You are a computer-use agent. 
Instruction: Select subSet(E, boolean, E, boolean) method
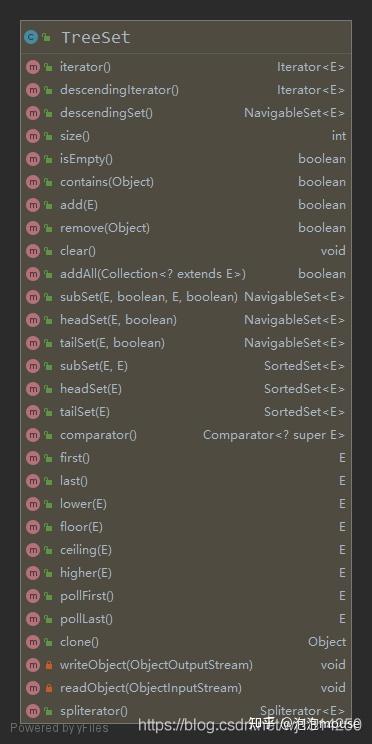(x=149, y=297)
